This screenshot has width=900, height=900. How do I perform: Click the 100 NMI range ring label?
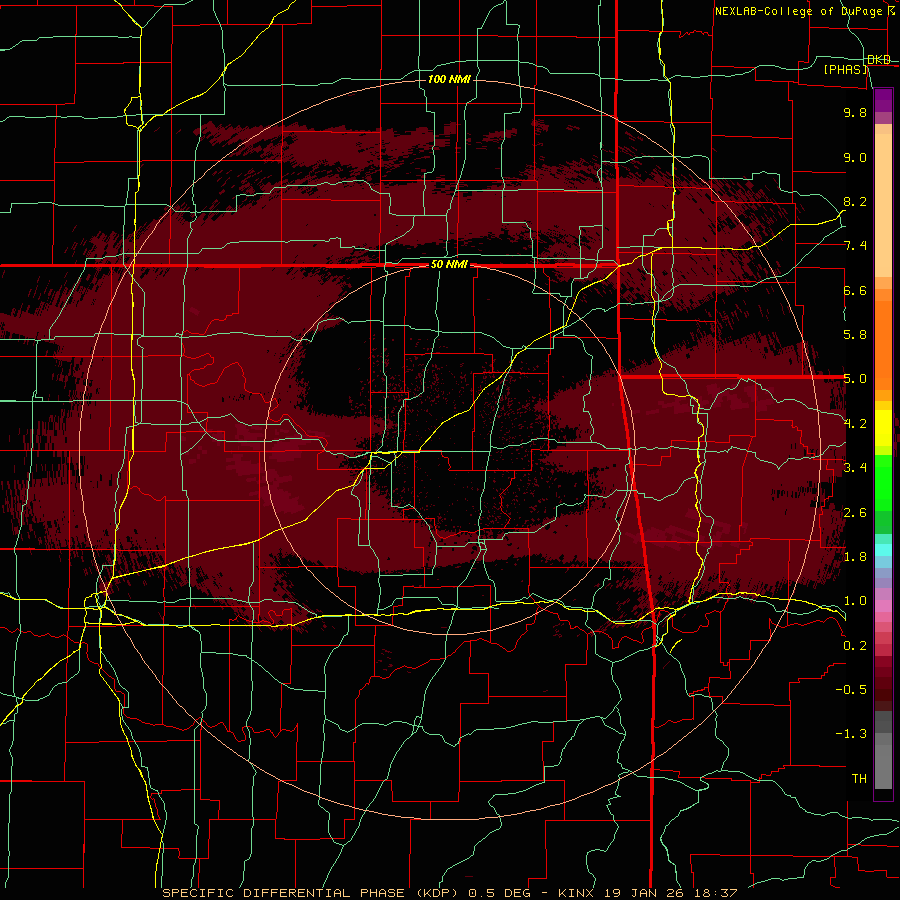pyautogui.click(x=449, y=79)
